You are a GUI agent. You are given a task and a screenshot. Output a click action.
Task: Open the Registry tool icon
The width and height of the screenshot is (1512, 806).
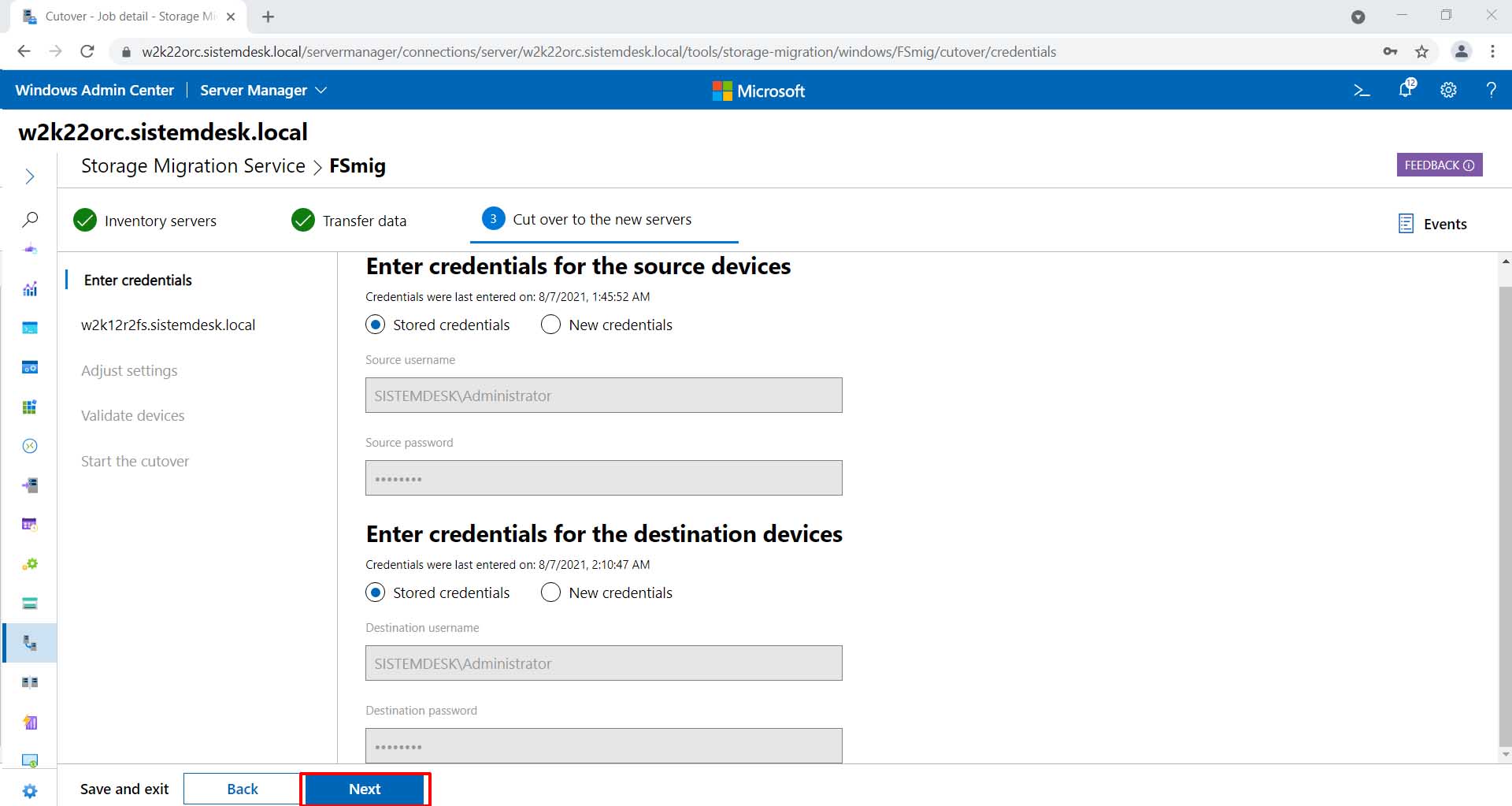30,407
